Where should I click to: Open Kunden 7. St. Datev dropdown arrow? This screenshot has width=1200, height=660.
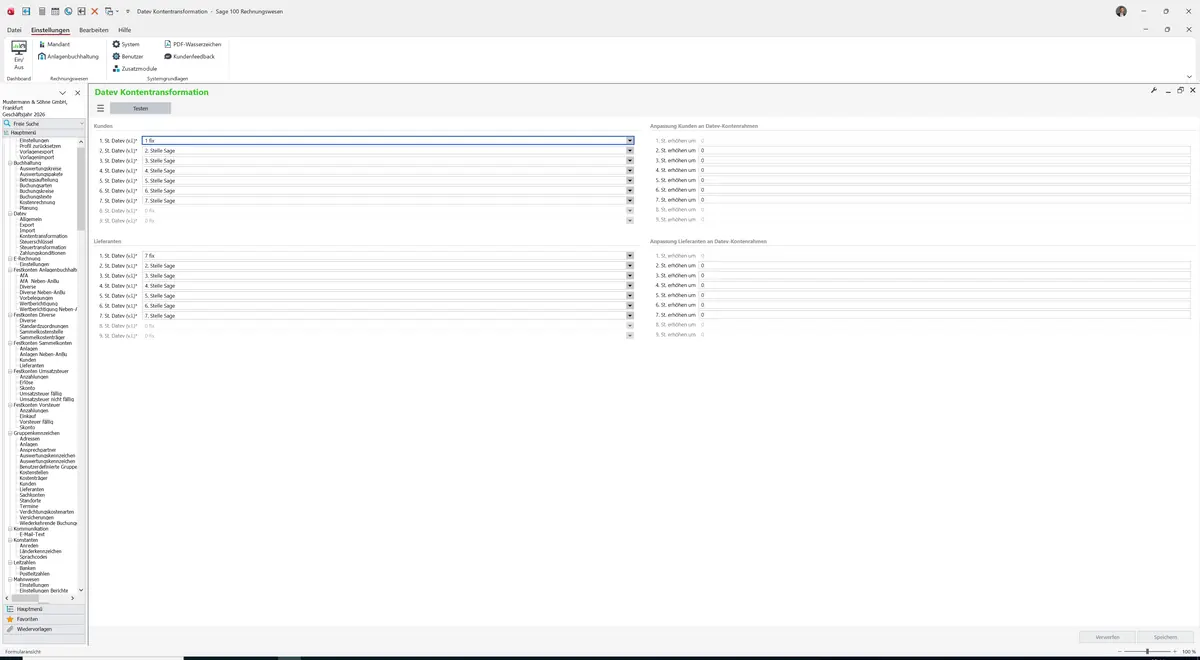coord(630,200)
